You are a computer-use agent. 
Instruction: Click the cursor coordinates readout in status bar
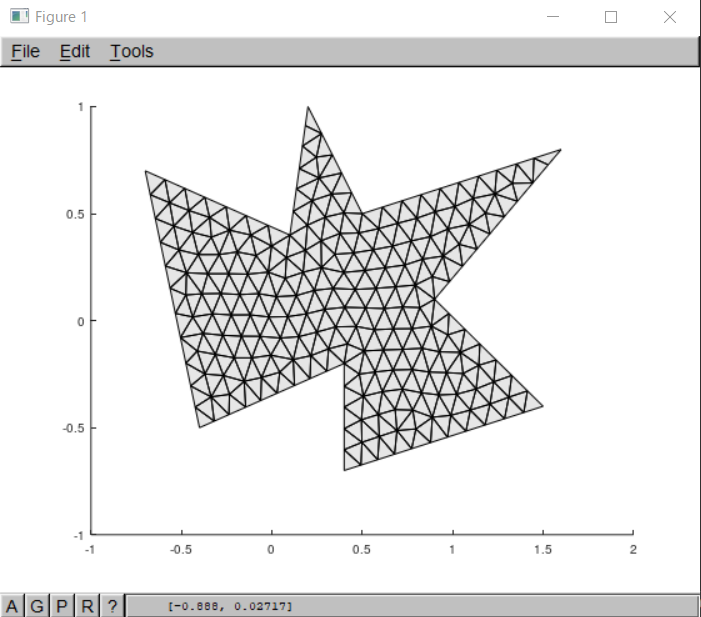[230, 606]
